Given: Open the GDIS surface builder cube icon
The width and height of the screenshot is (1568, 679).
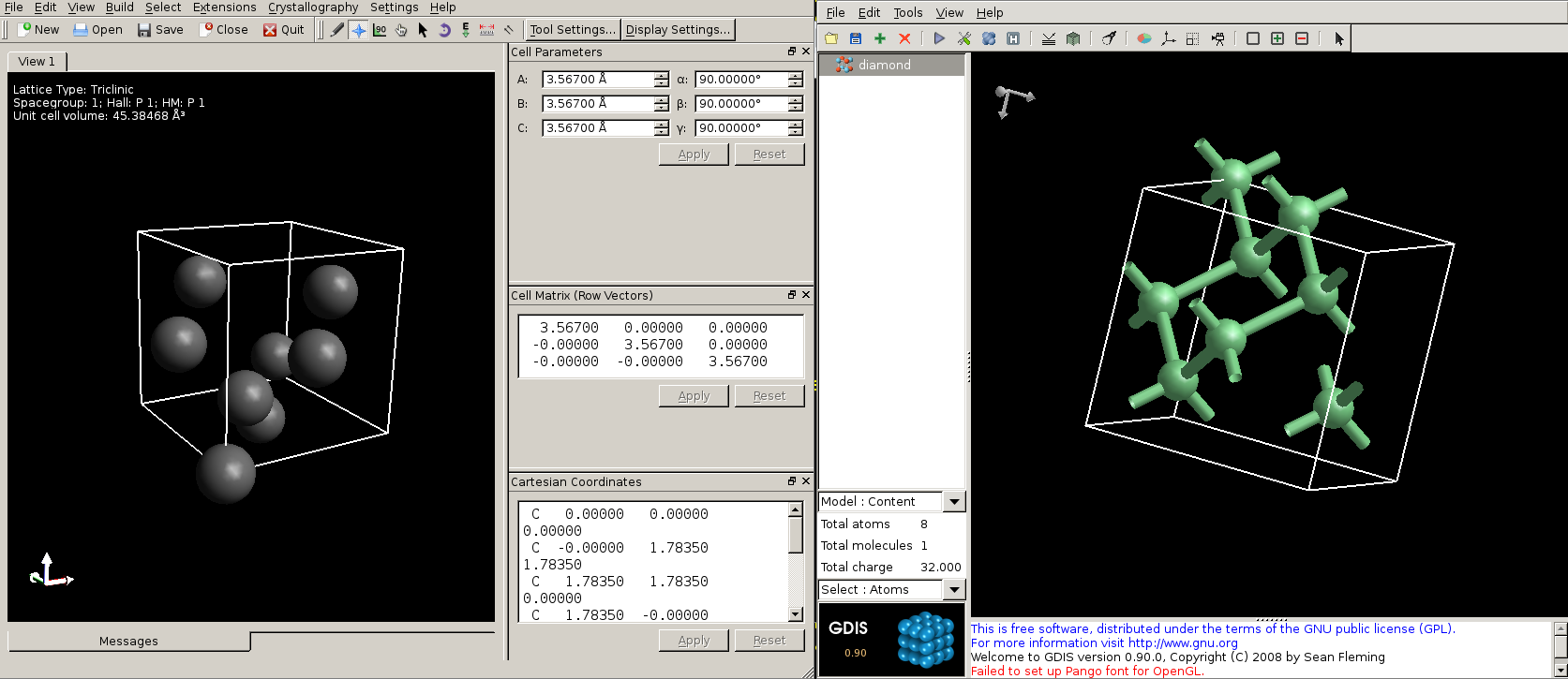Looking at the screenshot, I should tap(1073, 38).
